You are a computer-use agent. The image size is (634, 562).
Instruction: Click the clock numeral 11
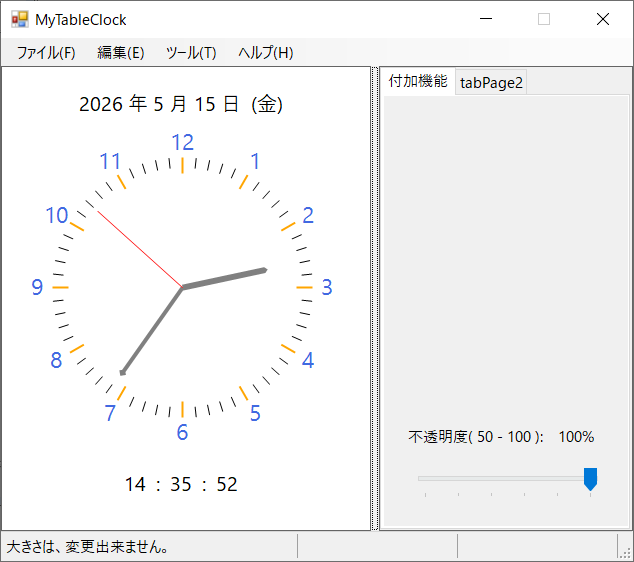[x=110, y=161]
